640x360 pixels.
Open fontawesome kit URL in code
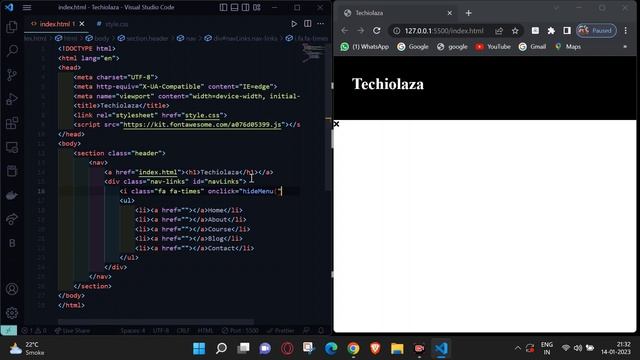[x=202, y=124]
